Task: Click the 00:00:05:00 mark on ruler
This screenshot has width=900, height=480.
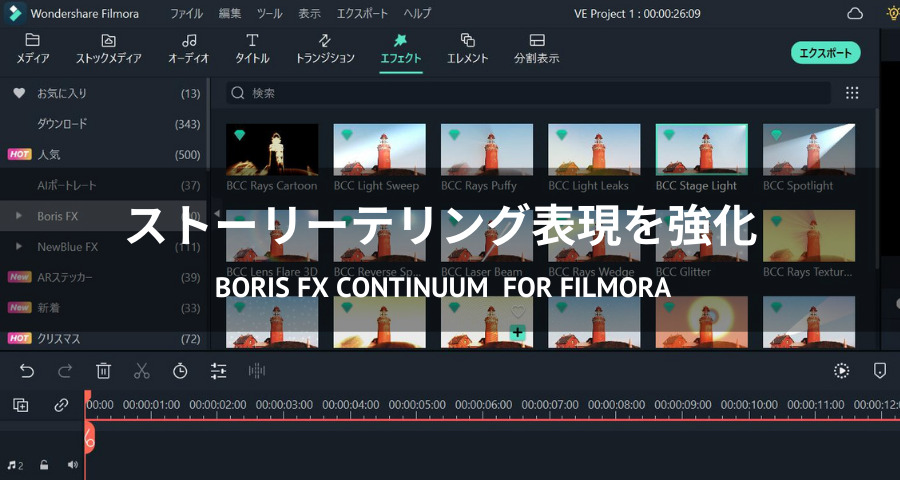Action: point(417,405)
